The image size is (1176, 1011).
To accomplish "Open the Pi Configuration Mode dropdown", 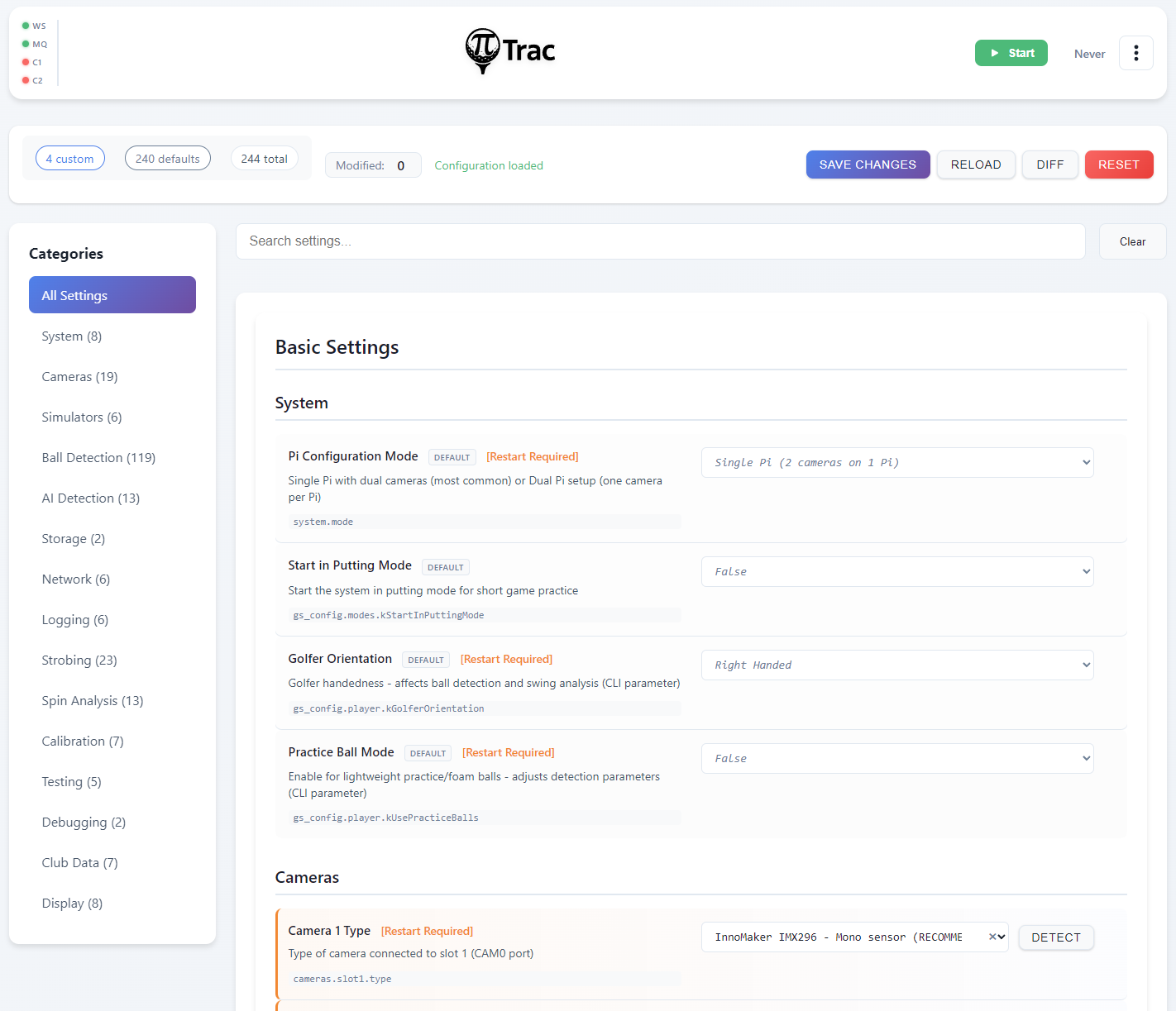I will click(x=896, y=463).
